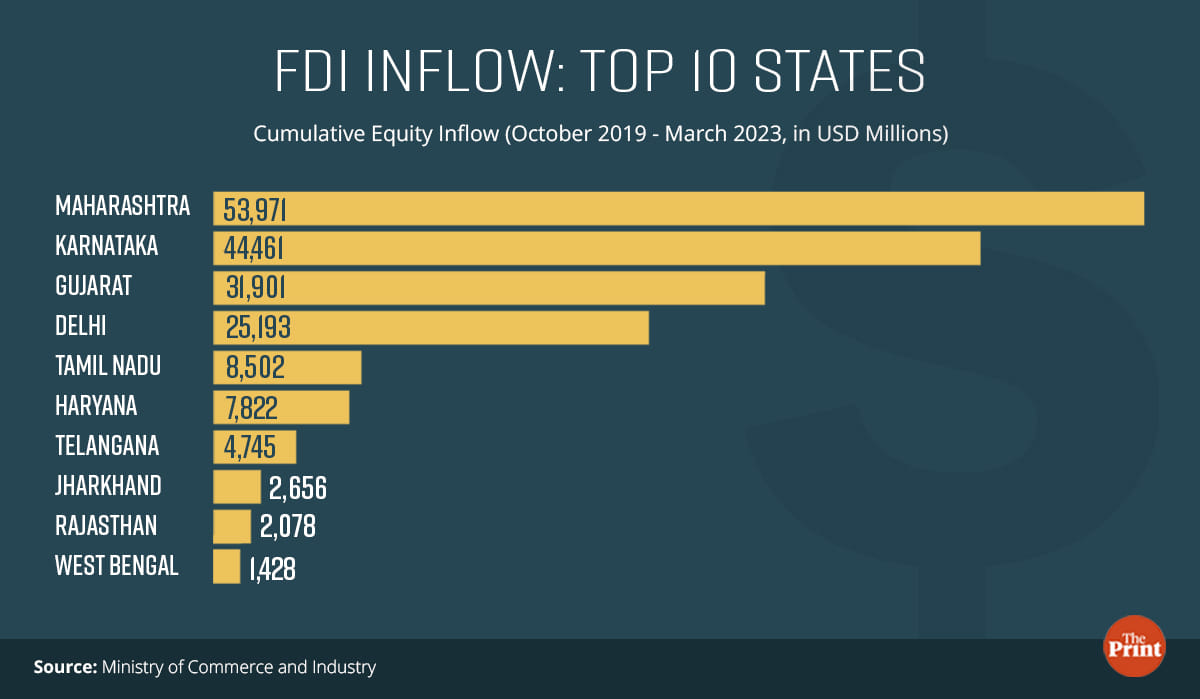The width and height of the screenshot is (1200, 699).
Task: Click the Tamil Nadu bar
Action: (286, 367)
